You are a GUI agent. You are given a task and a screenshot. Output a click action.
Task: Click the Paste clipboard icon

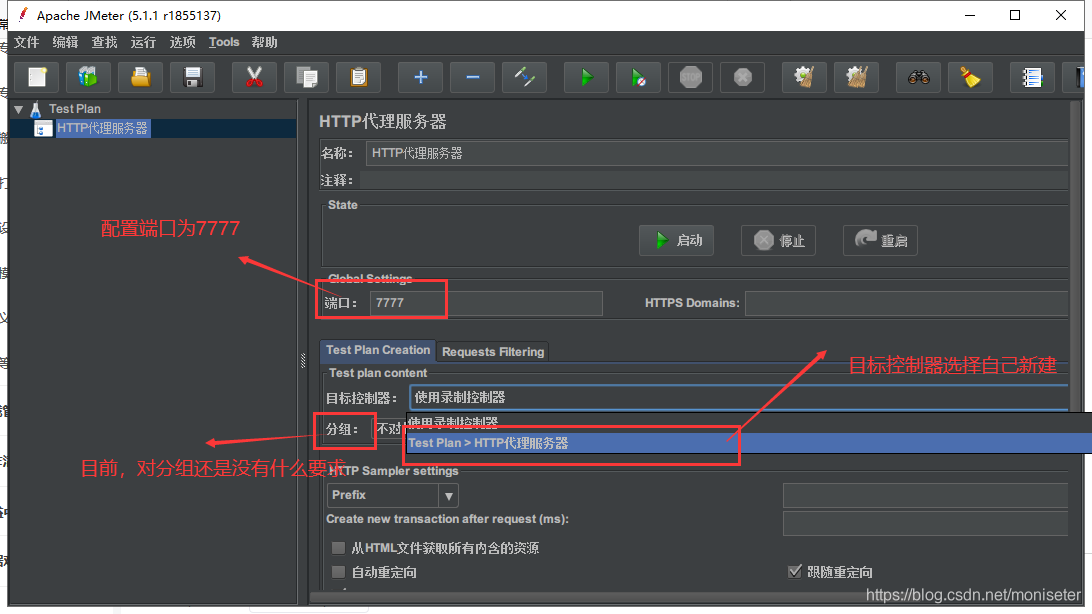click(358, 77)
